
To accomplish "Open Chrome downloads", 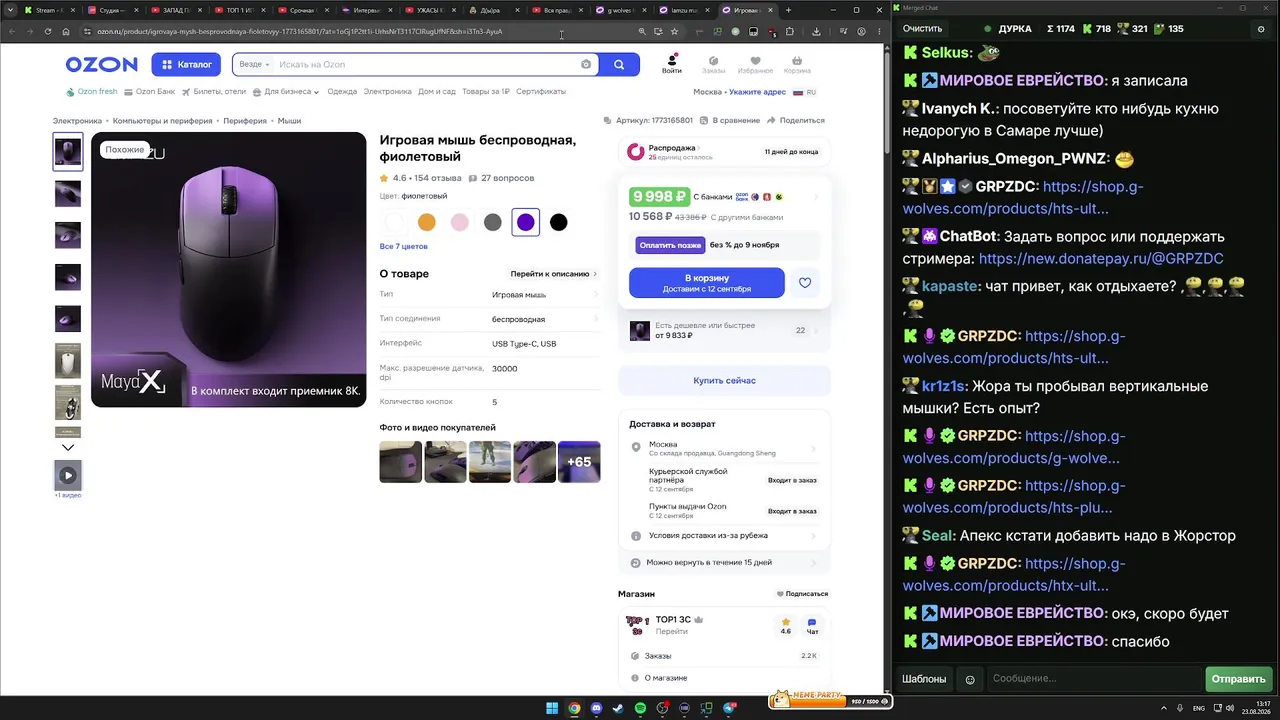I will coord(816,31).
